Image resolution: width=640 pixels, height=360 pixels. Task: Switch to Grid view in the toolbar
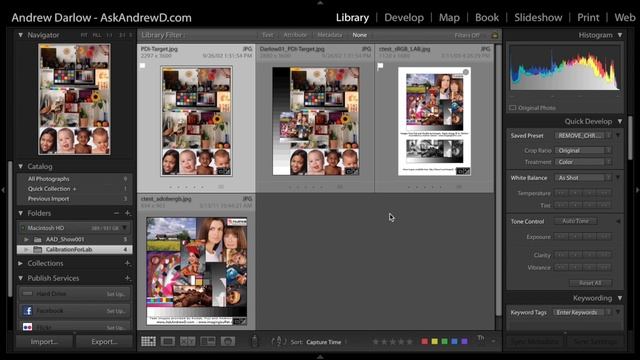(148, 341)
